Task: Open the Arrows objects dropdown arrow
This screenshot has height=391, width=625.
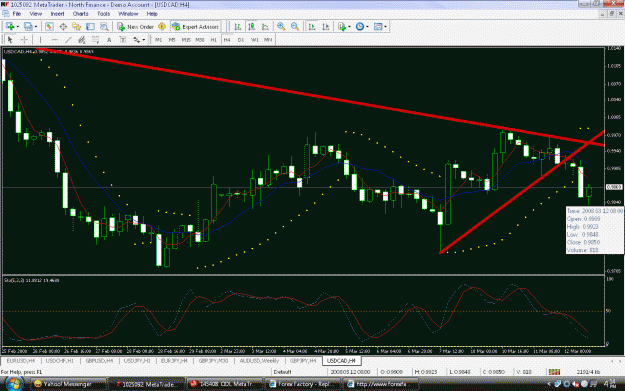Action: pos(144,39)
